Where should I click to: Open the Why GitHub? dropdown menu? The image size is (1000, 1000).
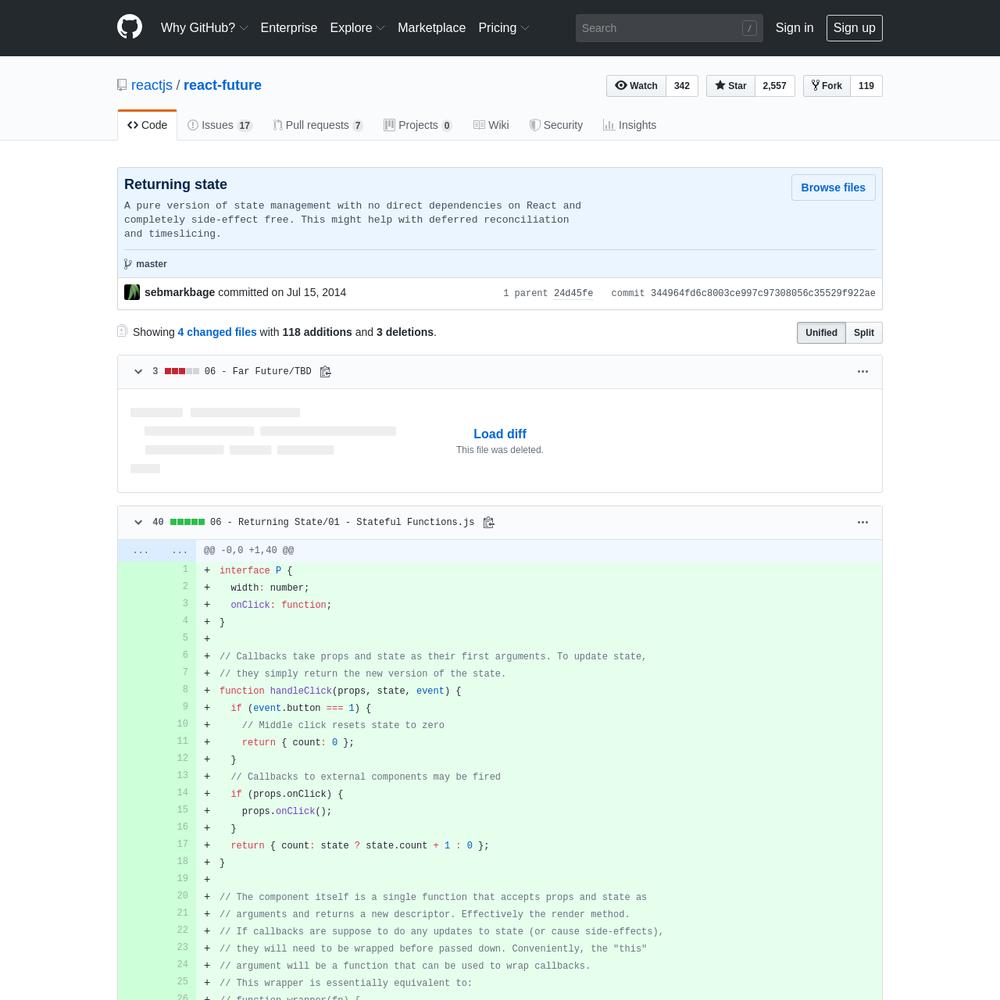(204, 28)
